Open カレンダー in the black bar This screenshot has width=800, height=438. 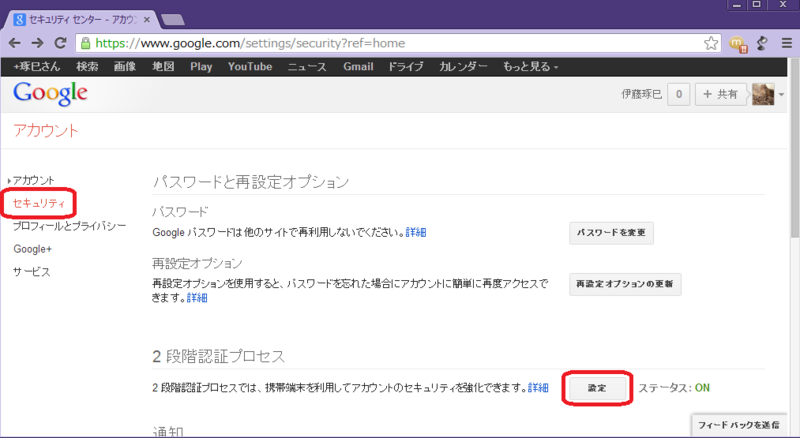pos(463,67)
